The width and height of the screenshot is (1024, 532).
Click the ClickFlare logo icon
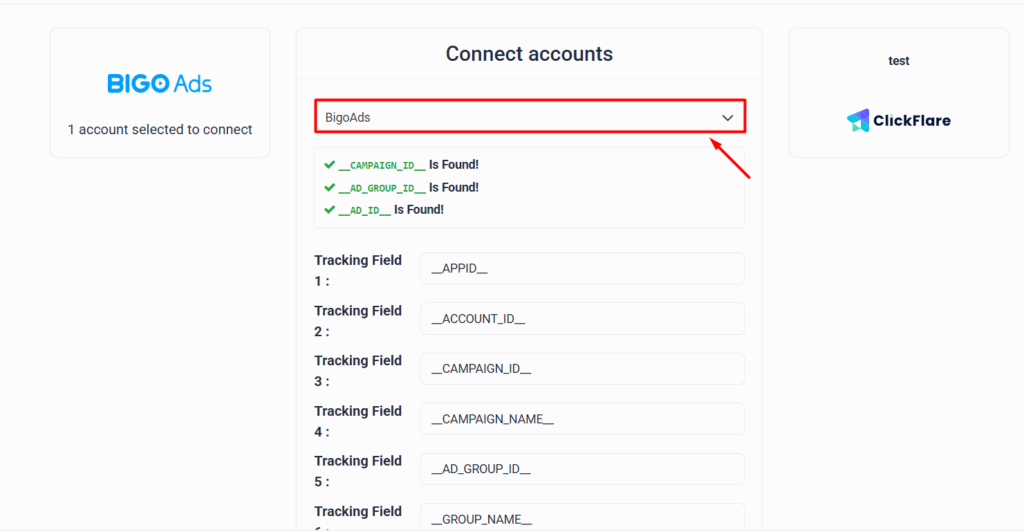(x=858, y=121)
